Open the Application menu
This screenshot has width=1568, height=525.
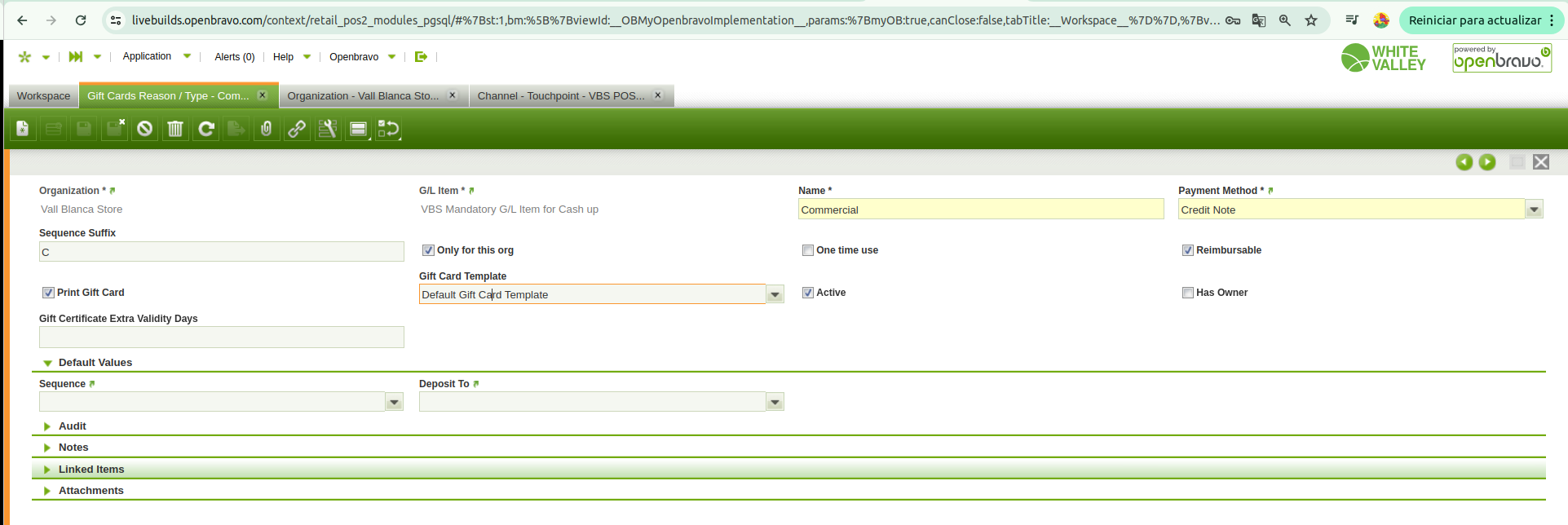[x=157, y=56]
